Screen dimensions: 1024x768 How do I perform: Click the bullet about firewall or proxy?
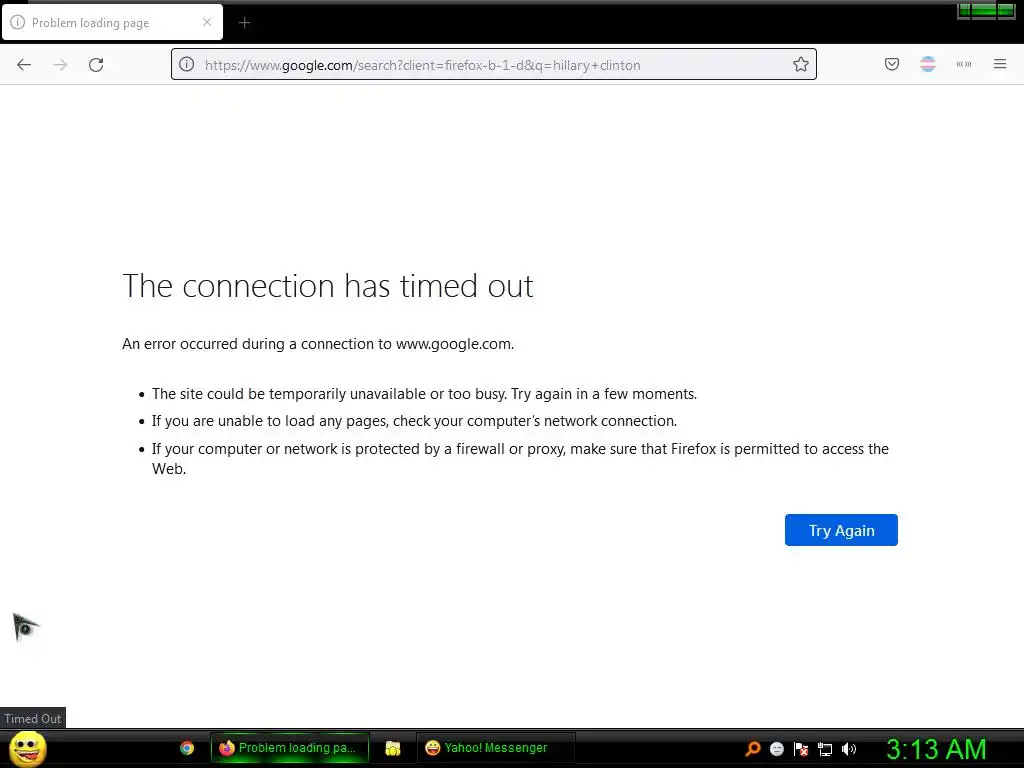coord(520,458)
